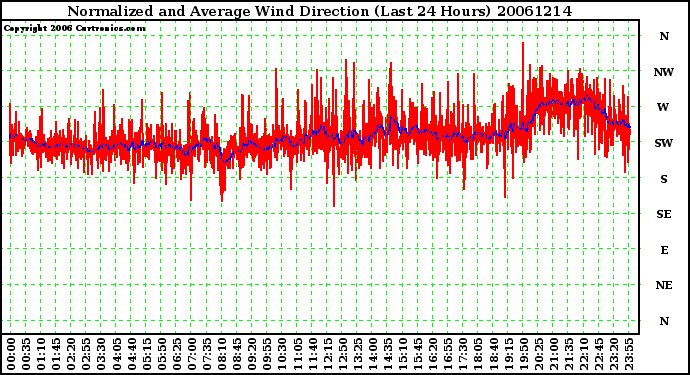
Task: Click the '02:20' time axis label
Action: coord(71,354)
